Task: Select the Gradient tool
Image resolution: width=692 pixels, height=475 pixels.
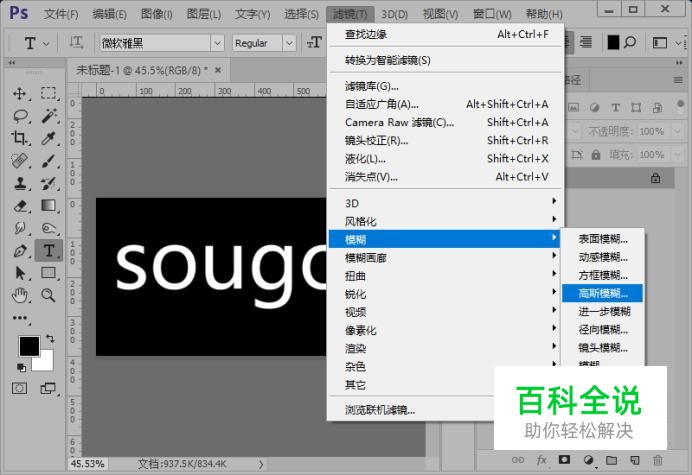Action: 49,206
